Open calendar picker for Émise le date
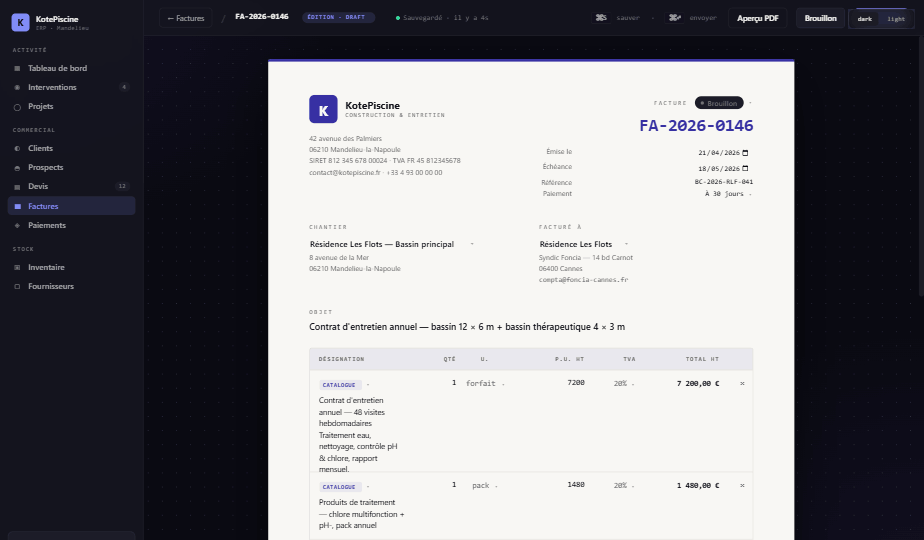The height and width of the screenshot is (540, 924). click(x=745, y=153)
